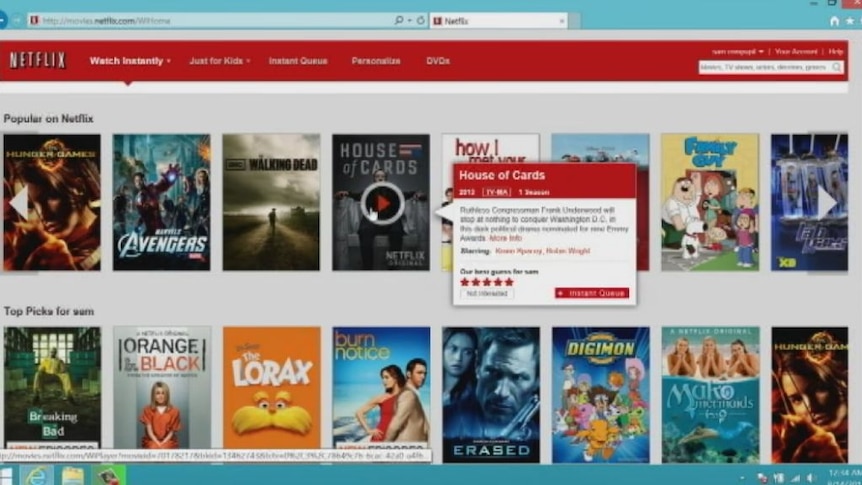The height and width of the screenshot is (485, 862).
Task: Open the Personalize menu item
Action: (376, 61)
